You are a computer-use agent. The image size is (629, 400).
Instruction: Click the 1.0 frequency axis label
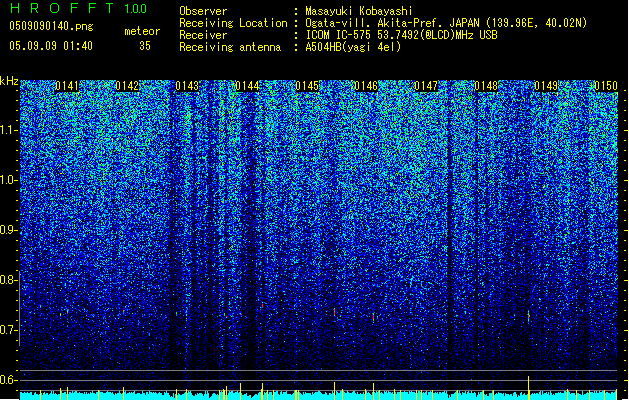coord(9,180)
